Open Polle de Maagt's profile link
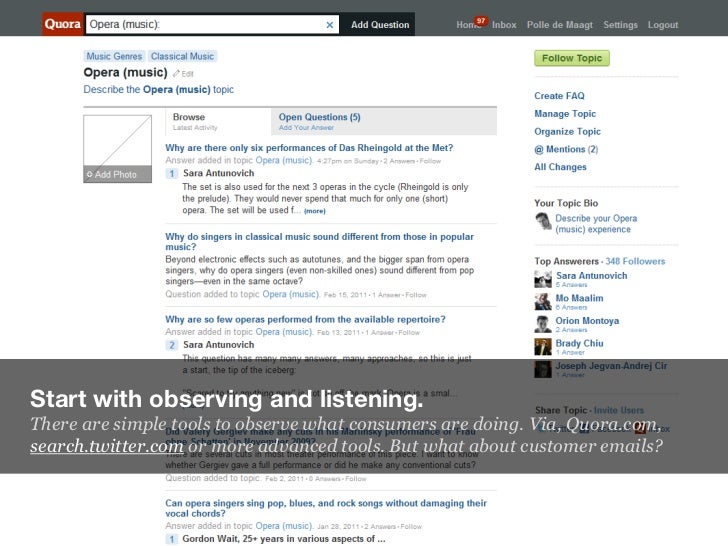 point(559,25)
